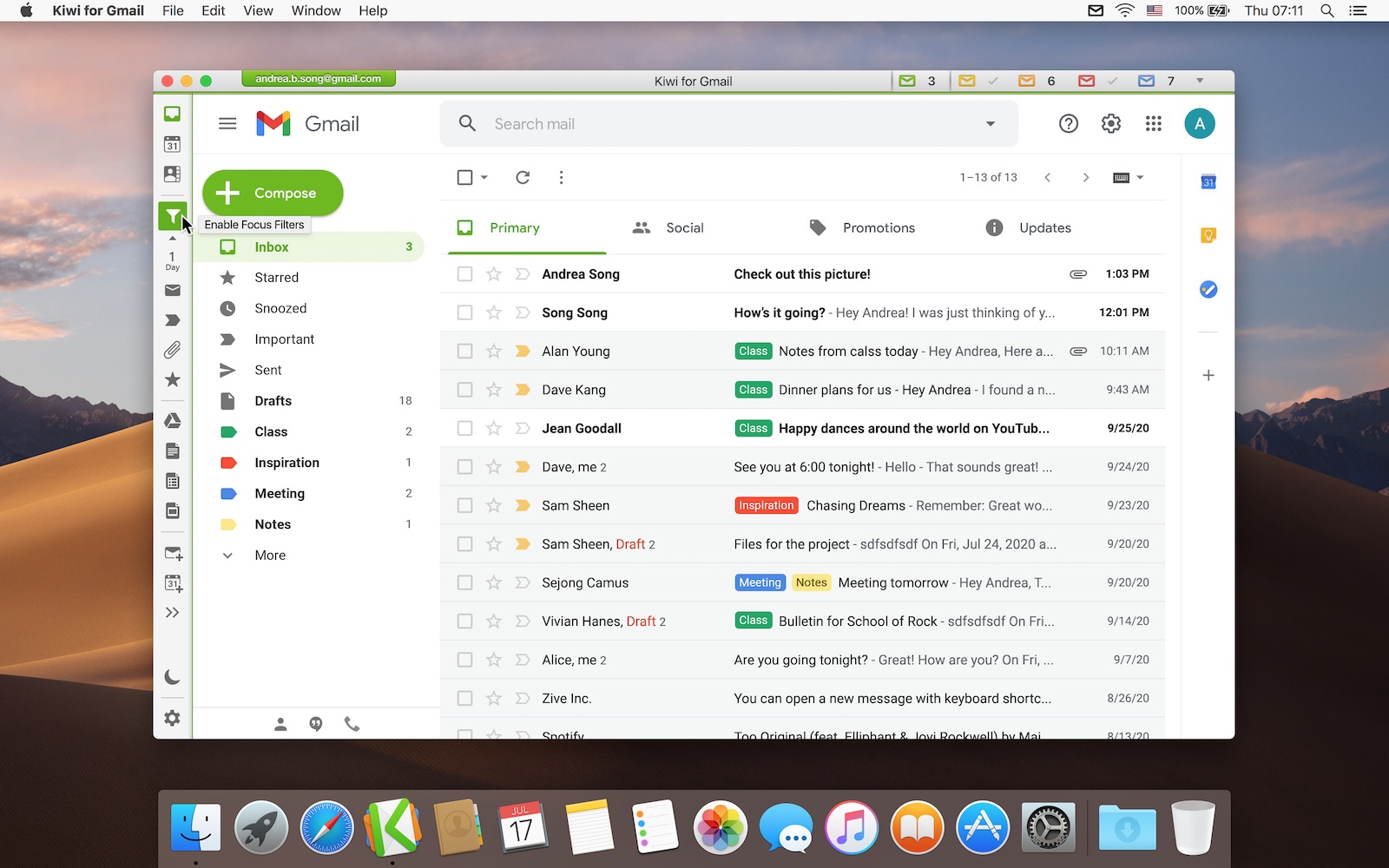The image size is (1389, 868).
Task: Toggle main menu hamburger icon
Action: coord(227,124)
